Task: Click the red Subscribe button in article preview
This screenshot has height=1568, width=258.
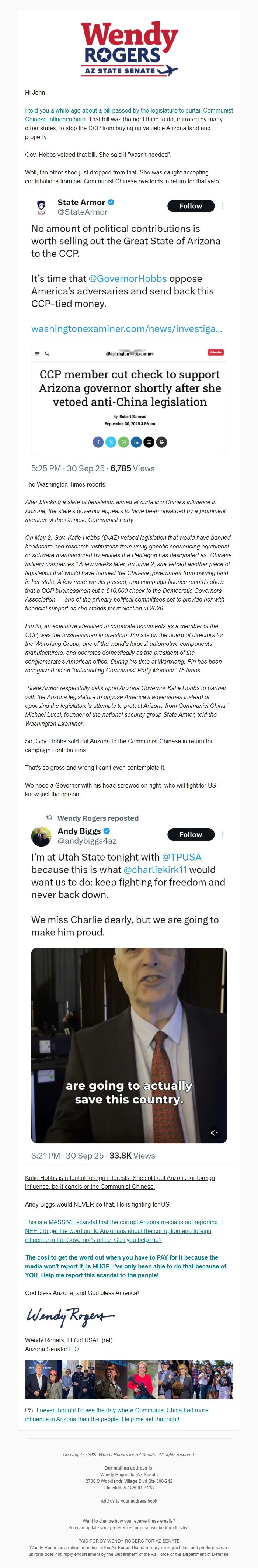Action: click(x=215, y=352)
